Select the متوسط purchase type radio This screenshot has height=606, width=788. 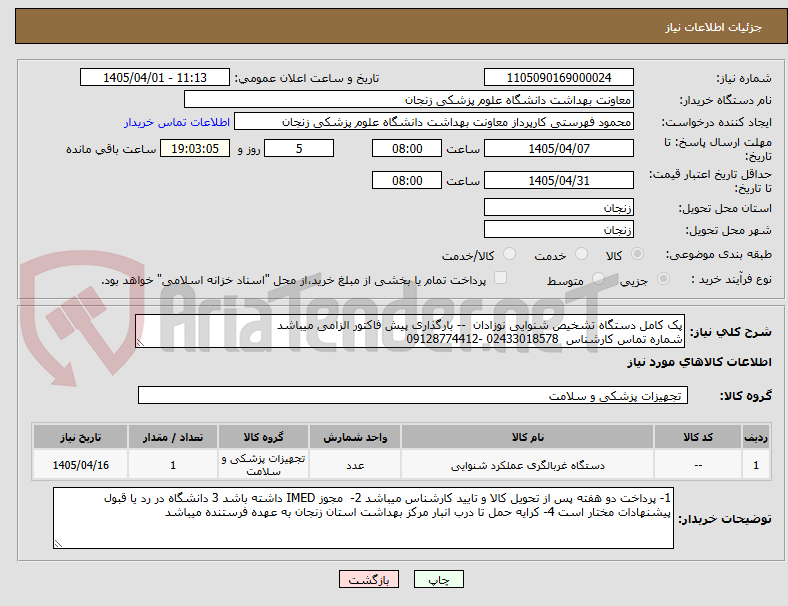598,279
